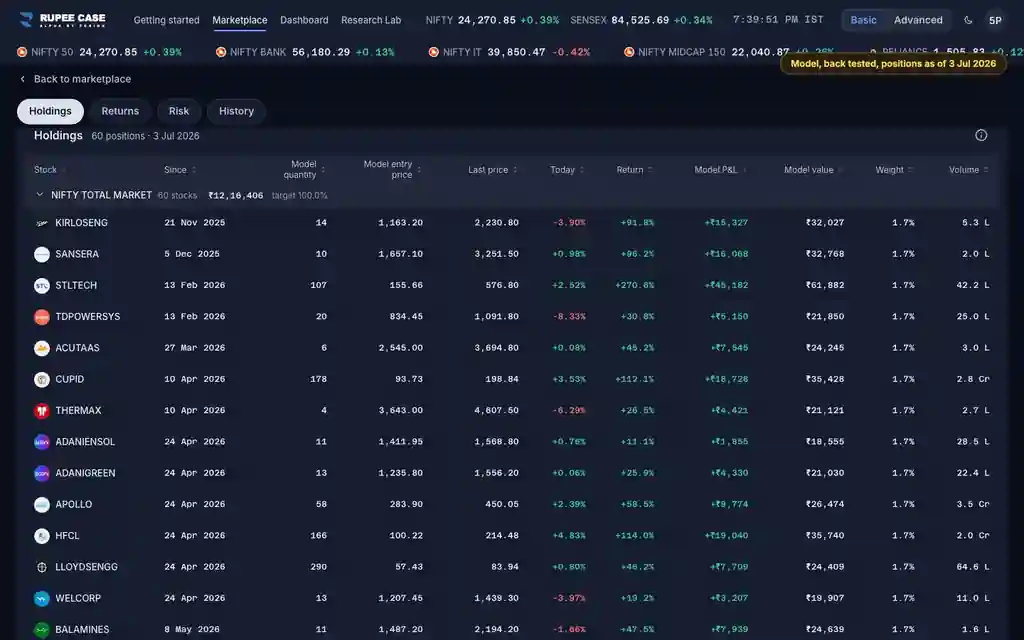Open KIRLOSENG stock name
This screenshot has height=640, width=1024.
82,223
